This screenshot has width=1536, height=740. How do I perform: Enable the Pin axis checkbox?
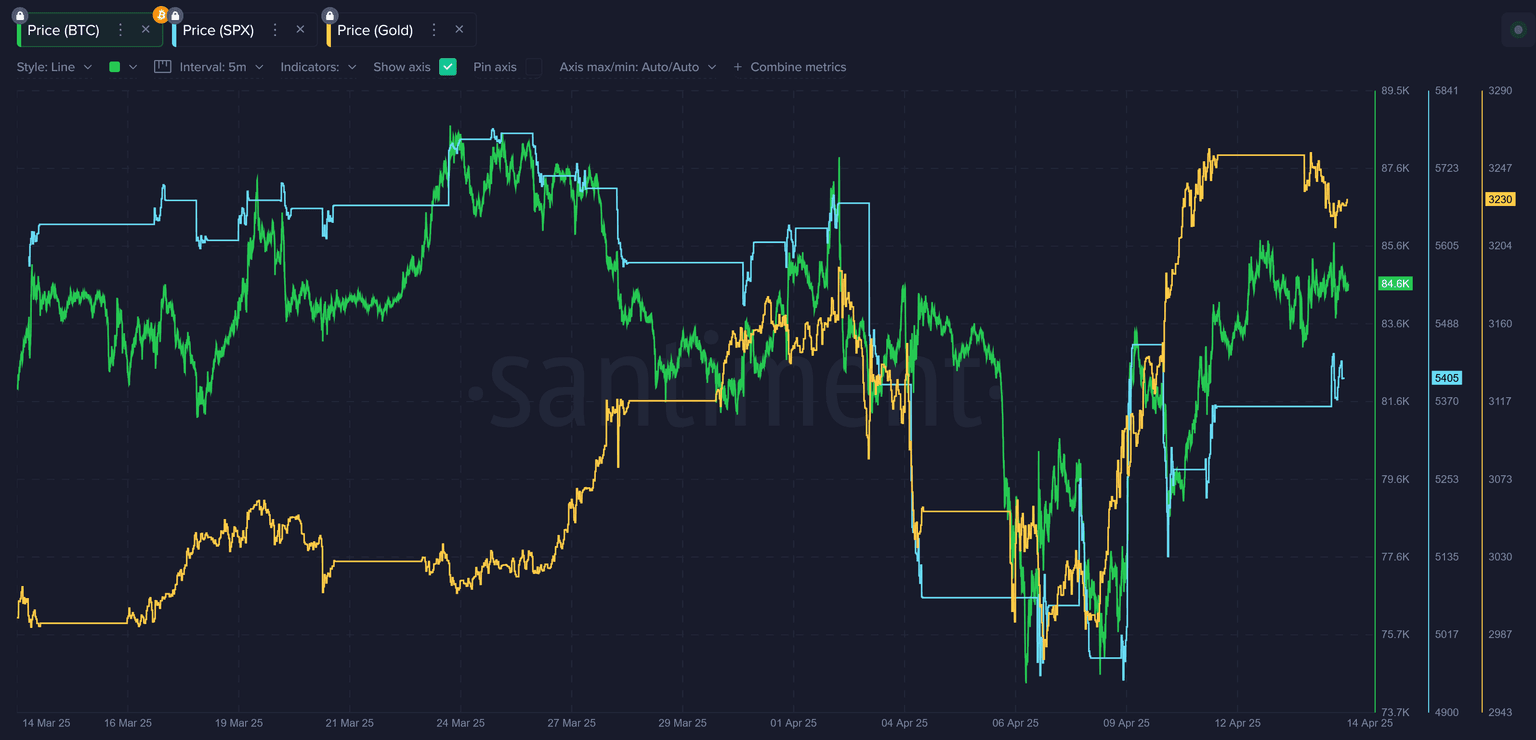[534, 67]
